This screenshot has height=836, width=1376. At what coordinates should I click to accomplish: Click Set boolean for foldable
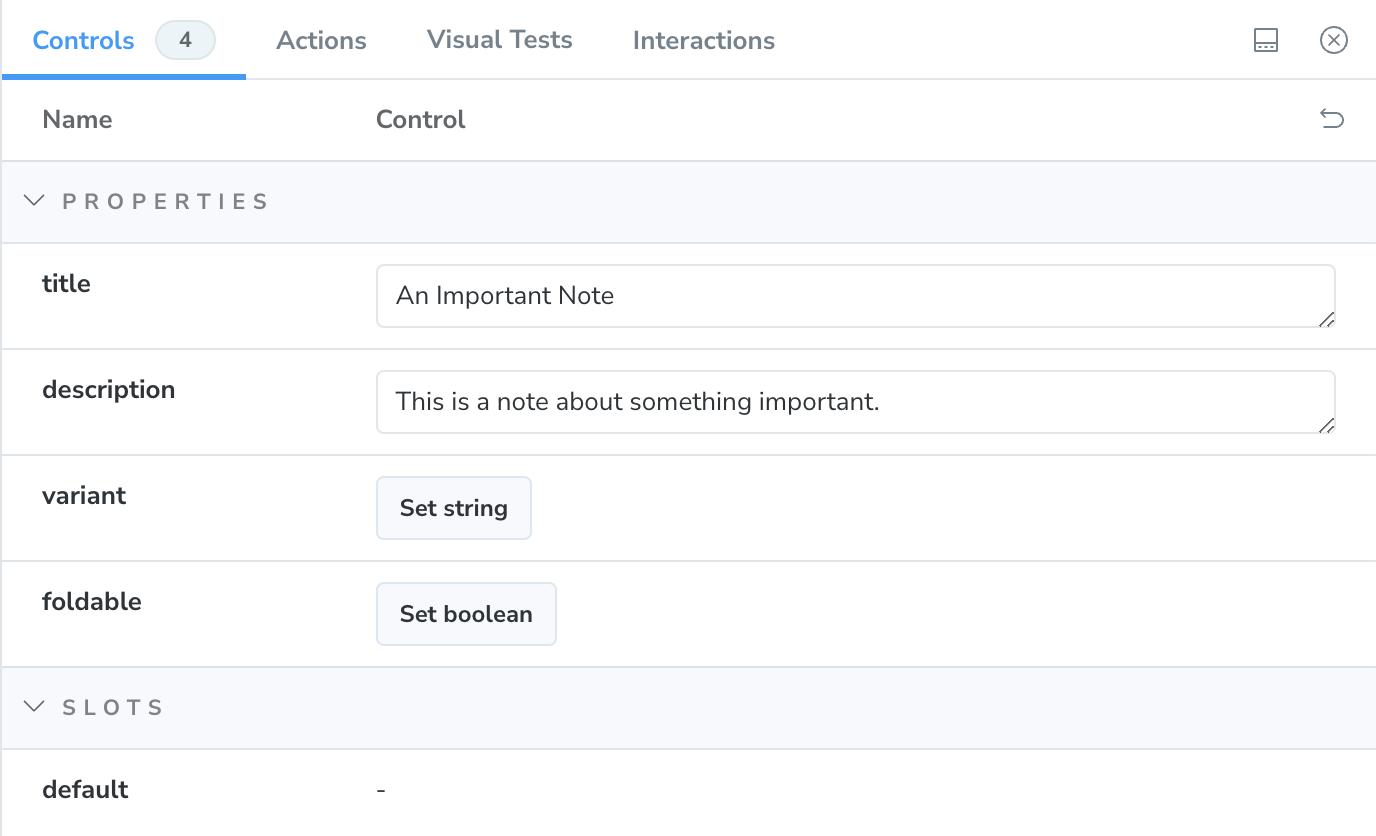466,614
